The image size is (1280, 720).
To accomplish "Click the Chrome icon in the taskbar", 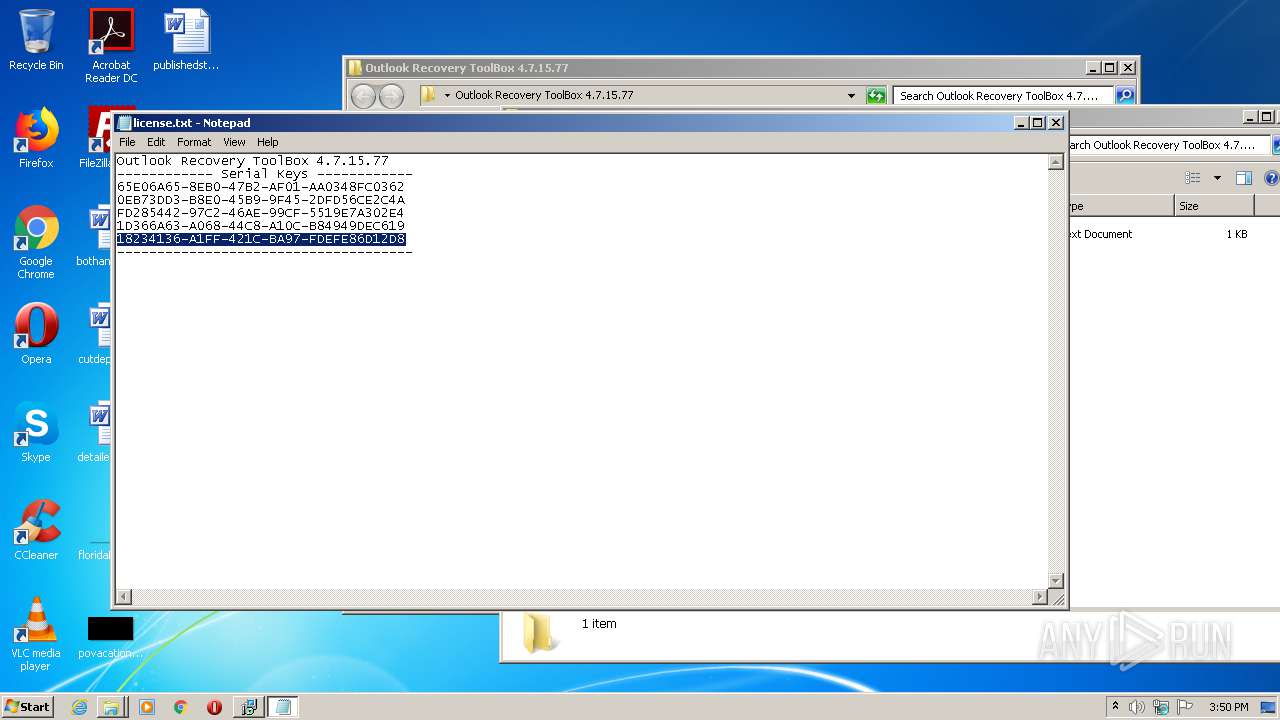I will click(180, 707).
